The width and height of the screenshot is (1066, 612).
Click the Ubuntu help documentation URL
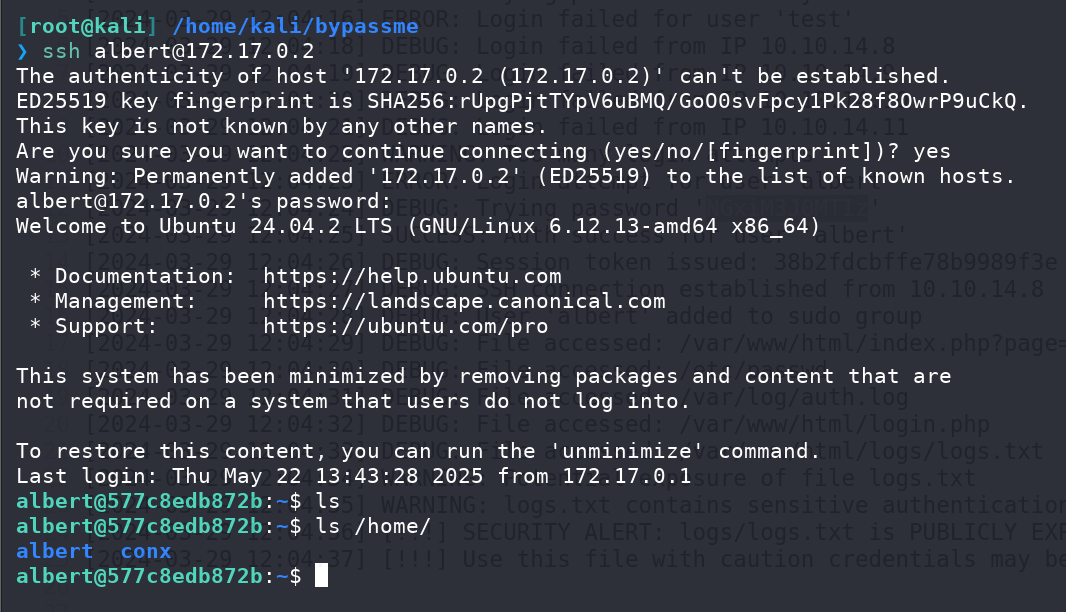click(x=412, y=277)
